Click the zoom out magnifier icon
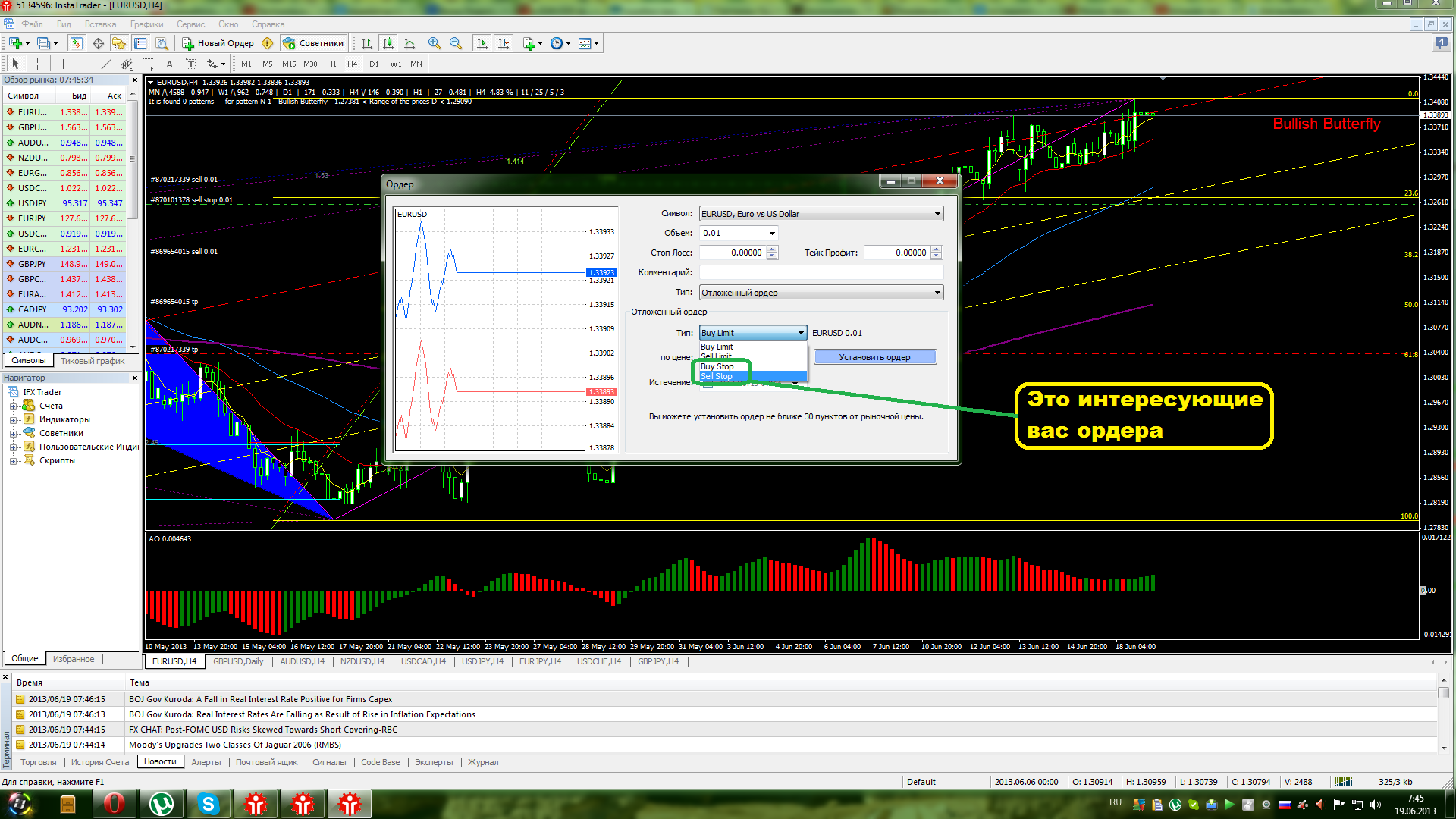The image size is (1456, 819). tap(455, 43)
